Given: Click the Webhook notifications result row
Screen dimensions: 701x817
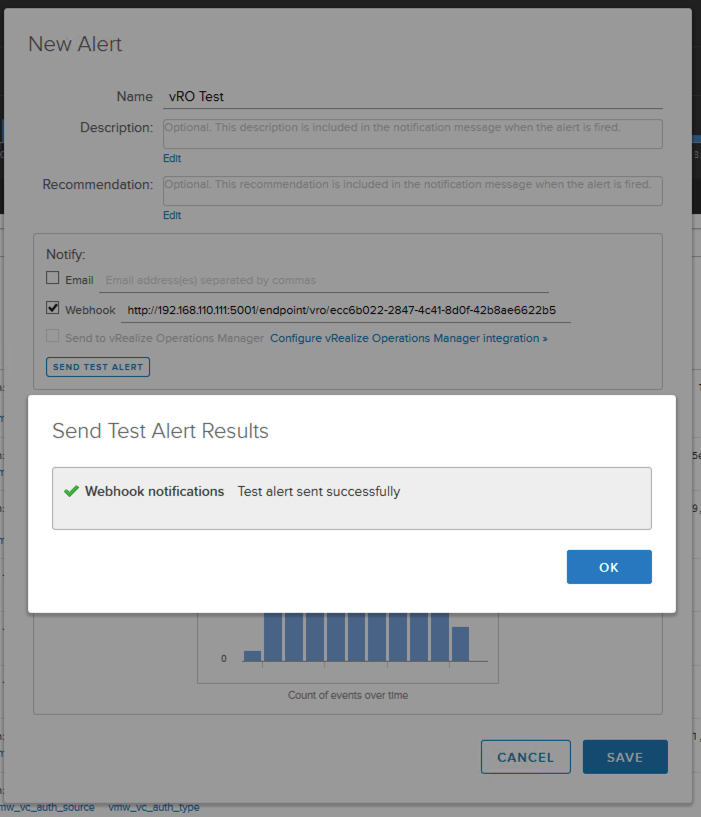Looking at the screenshot, I should click(x=351, y=497).
